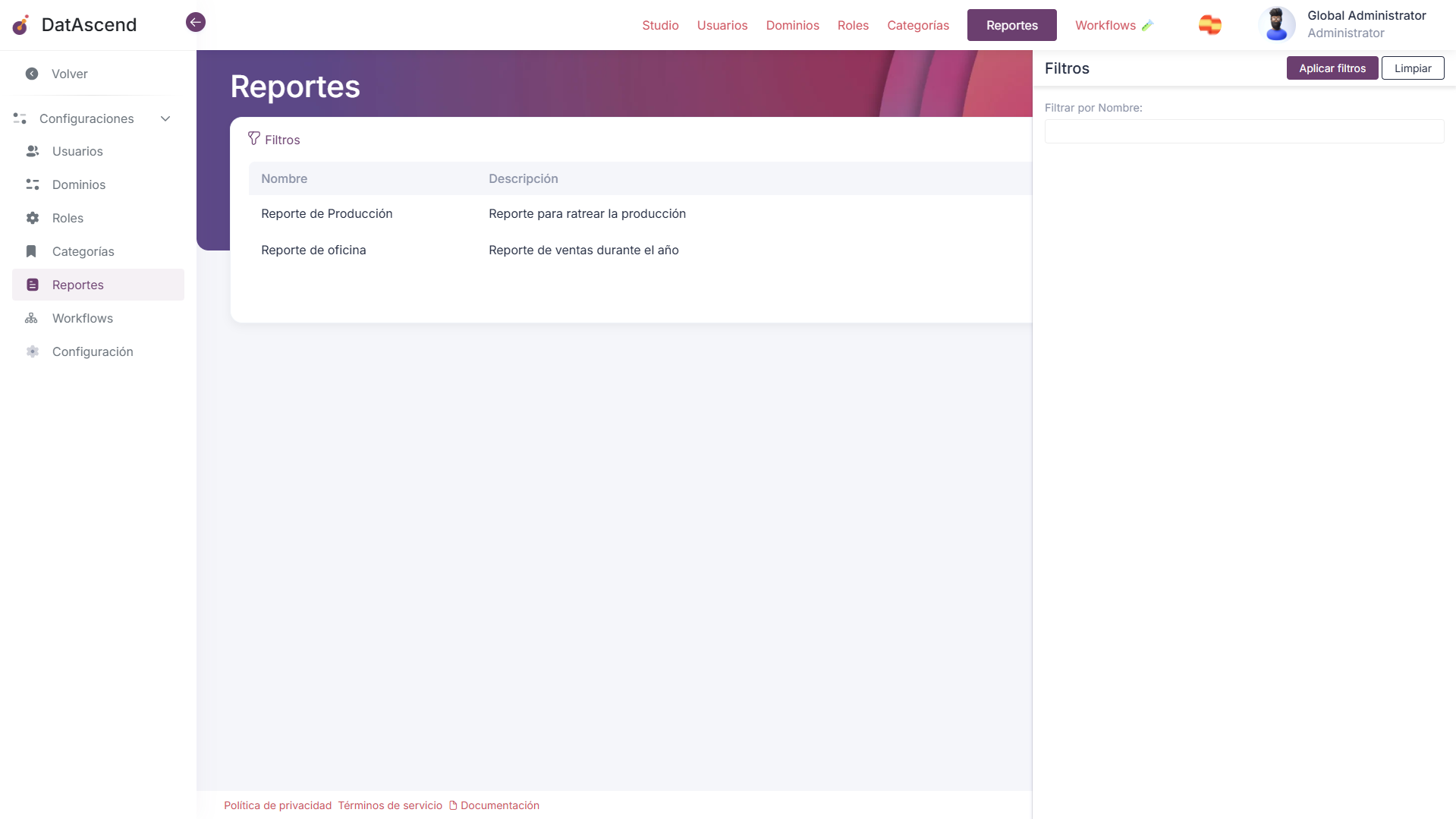Click the Workflows hierarchy icon in sidebar
The width and height of the screenshot is (1456, 819).
coord(31,318)
